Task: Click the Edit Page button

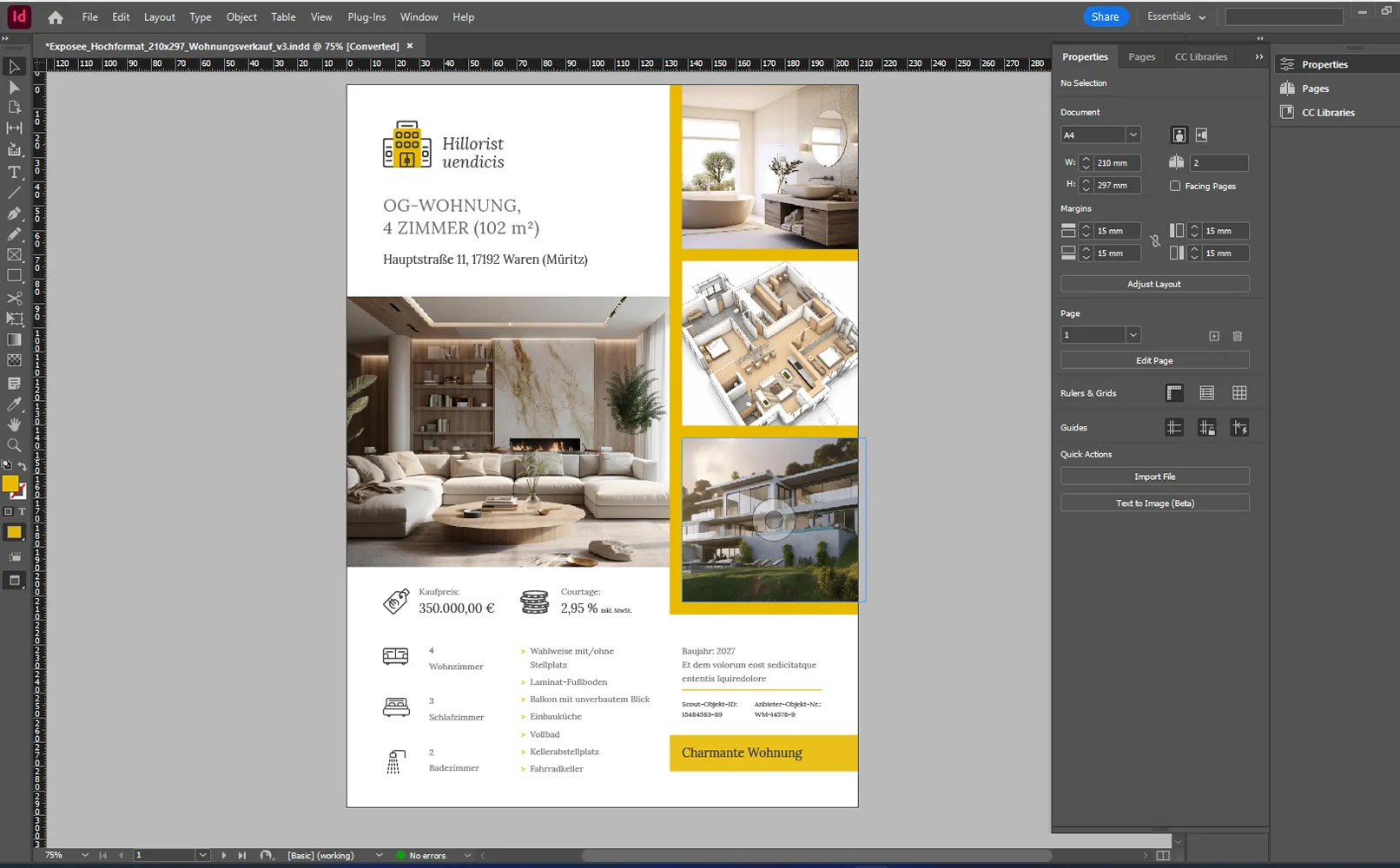Action: tap(1154, 360)
